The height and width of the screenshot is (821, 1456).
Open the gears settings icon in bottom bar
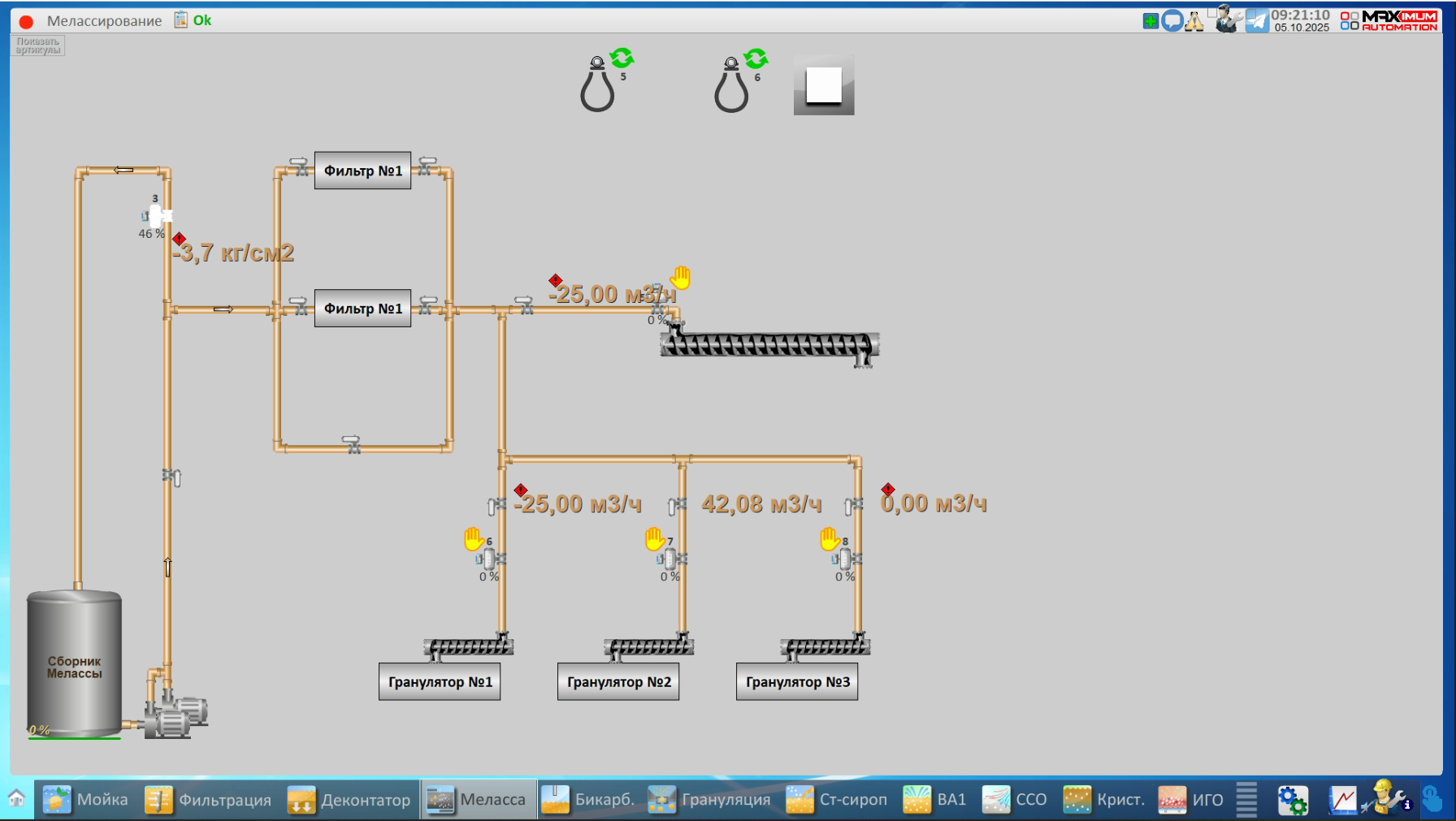click(x=1292, y=800)
